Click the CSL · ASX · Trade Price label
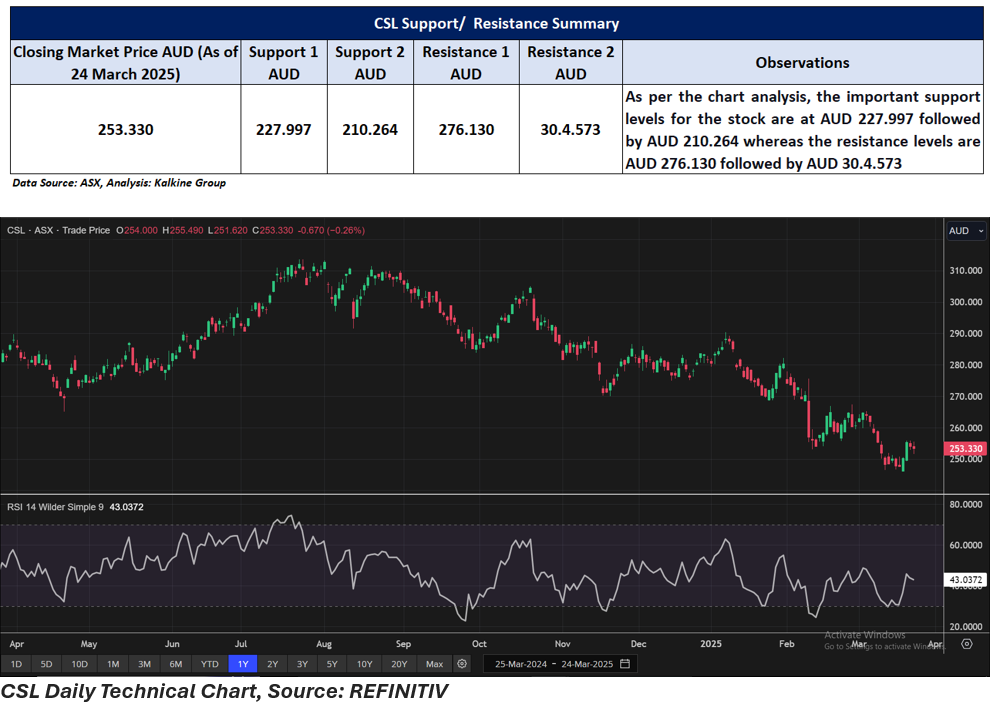This screenshot has width=995, height=706. [x=58, y=230]
